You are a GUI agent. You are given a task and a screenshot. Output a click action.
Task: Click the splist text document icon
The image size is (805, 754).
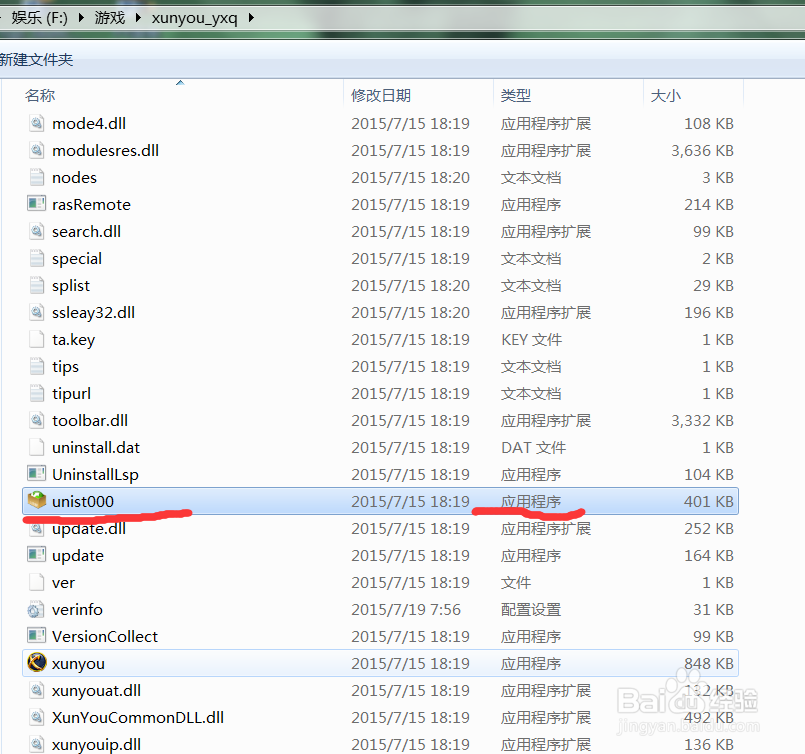(x=36, y=285)
